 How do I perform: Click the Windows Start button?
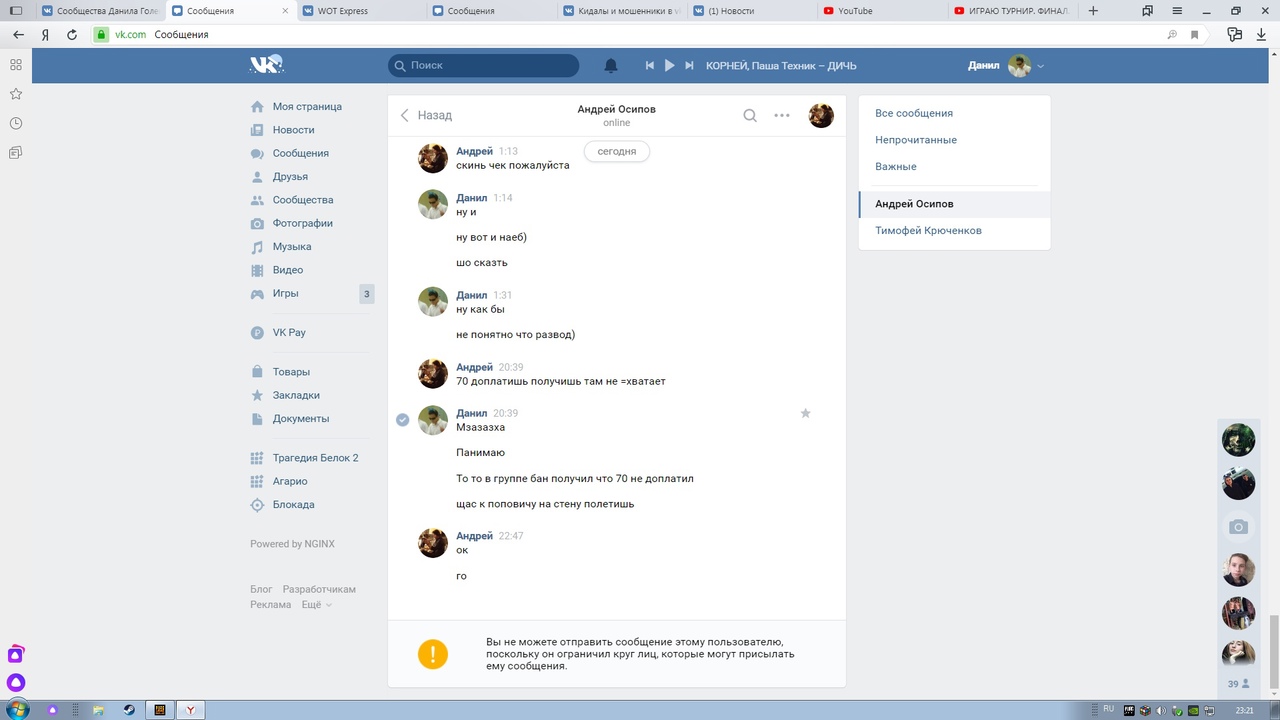pyautogui.click(x=16, y=710)
